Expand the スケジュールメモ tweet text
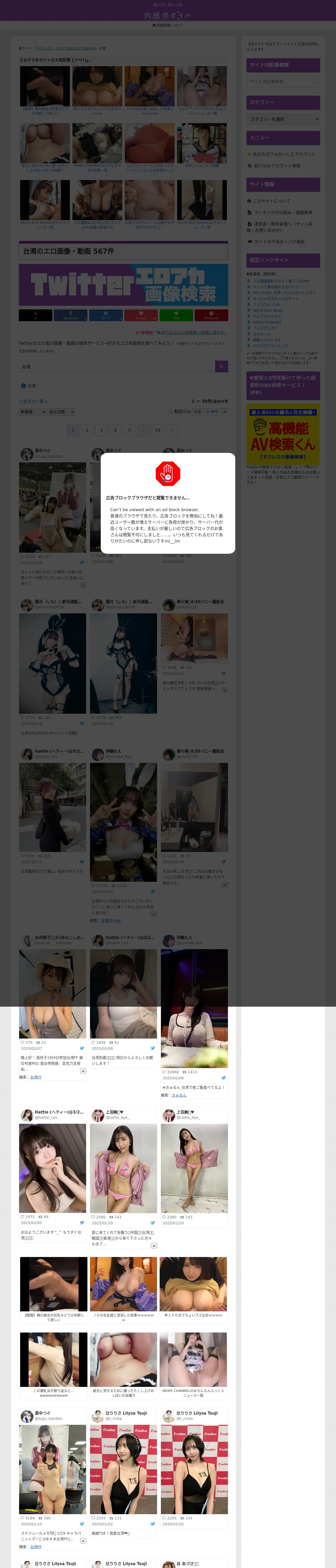 (x=83, y=1541)
